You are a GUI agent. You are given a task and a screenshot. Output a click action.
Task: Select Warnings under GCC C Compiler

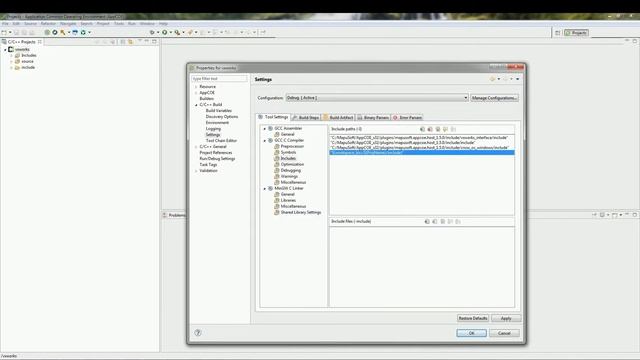[289, 177]
